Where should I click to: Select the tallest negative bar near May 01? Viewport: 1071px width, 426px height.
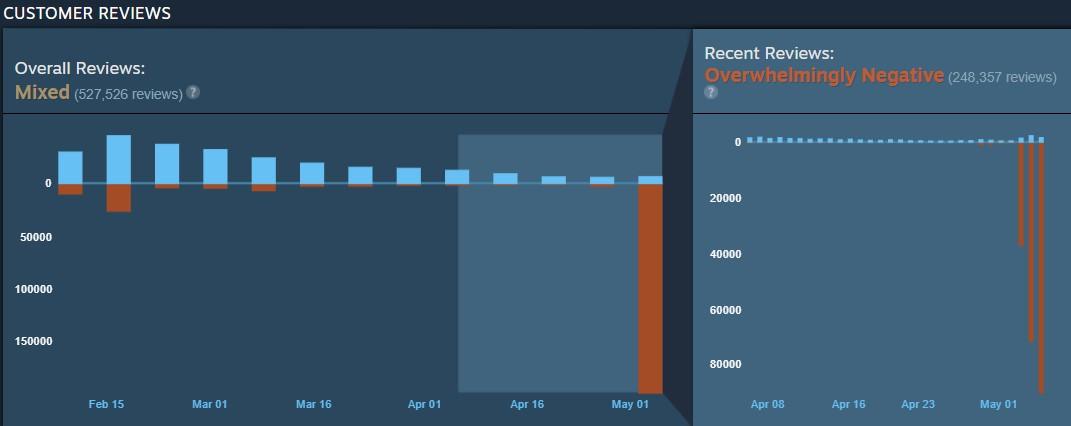pyautogui.click(x=650, y=289)
